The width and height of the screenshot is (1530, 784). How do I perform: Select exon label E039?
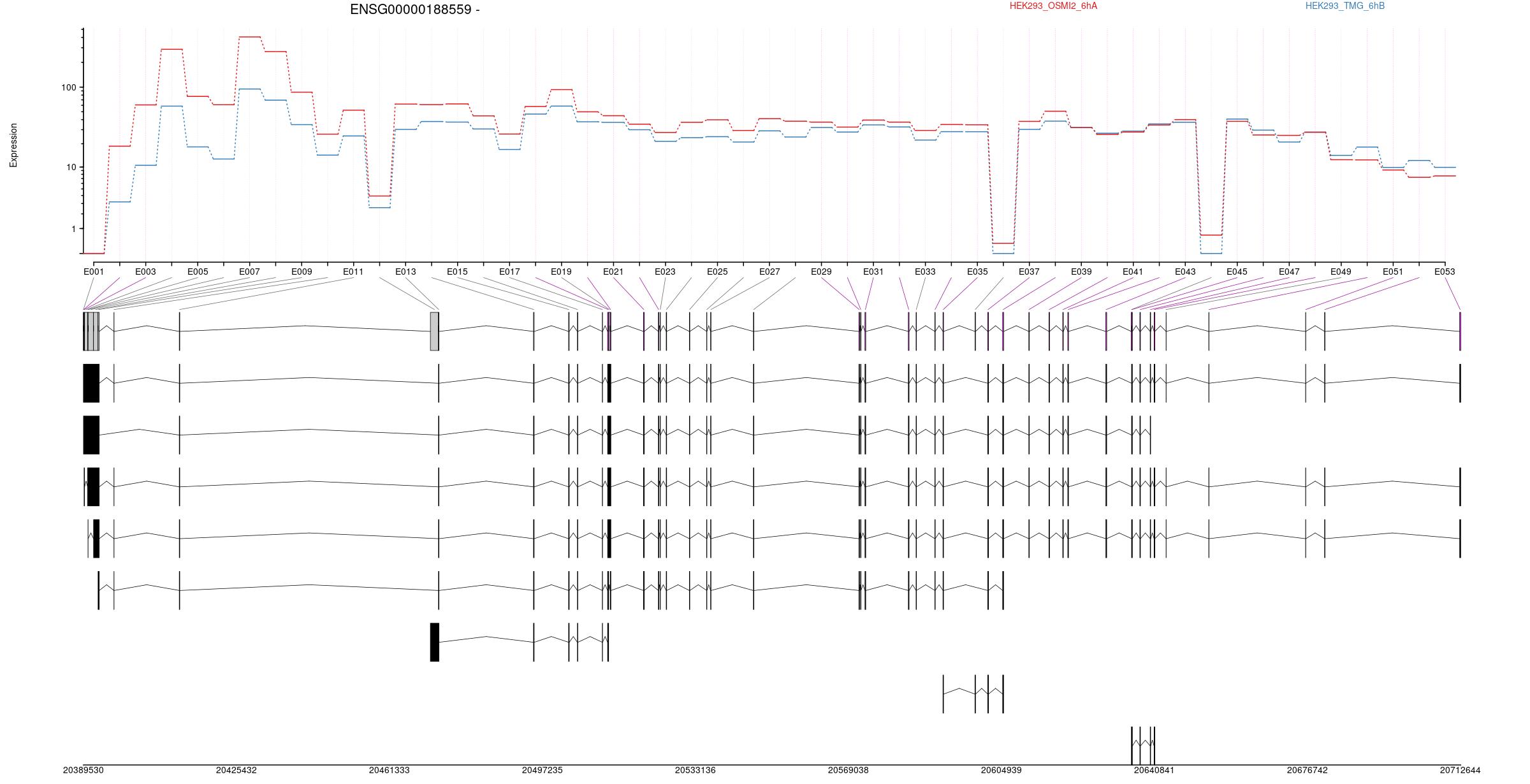(1081, 272)
